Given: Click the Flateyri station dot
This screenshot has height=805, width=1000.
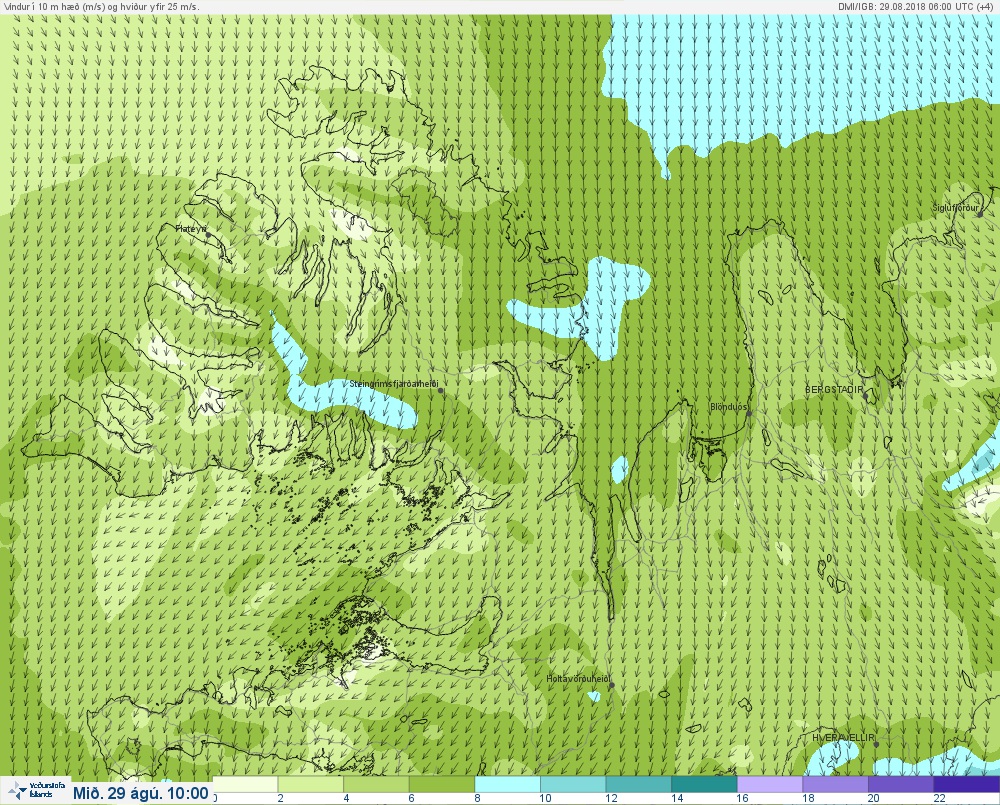Looking at the screenshot, I should click(208, 235).
